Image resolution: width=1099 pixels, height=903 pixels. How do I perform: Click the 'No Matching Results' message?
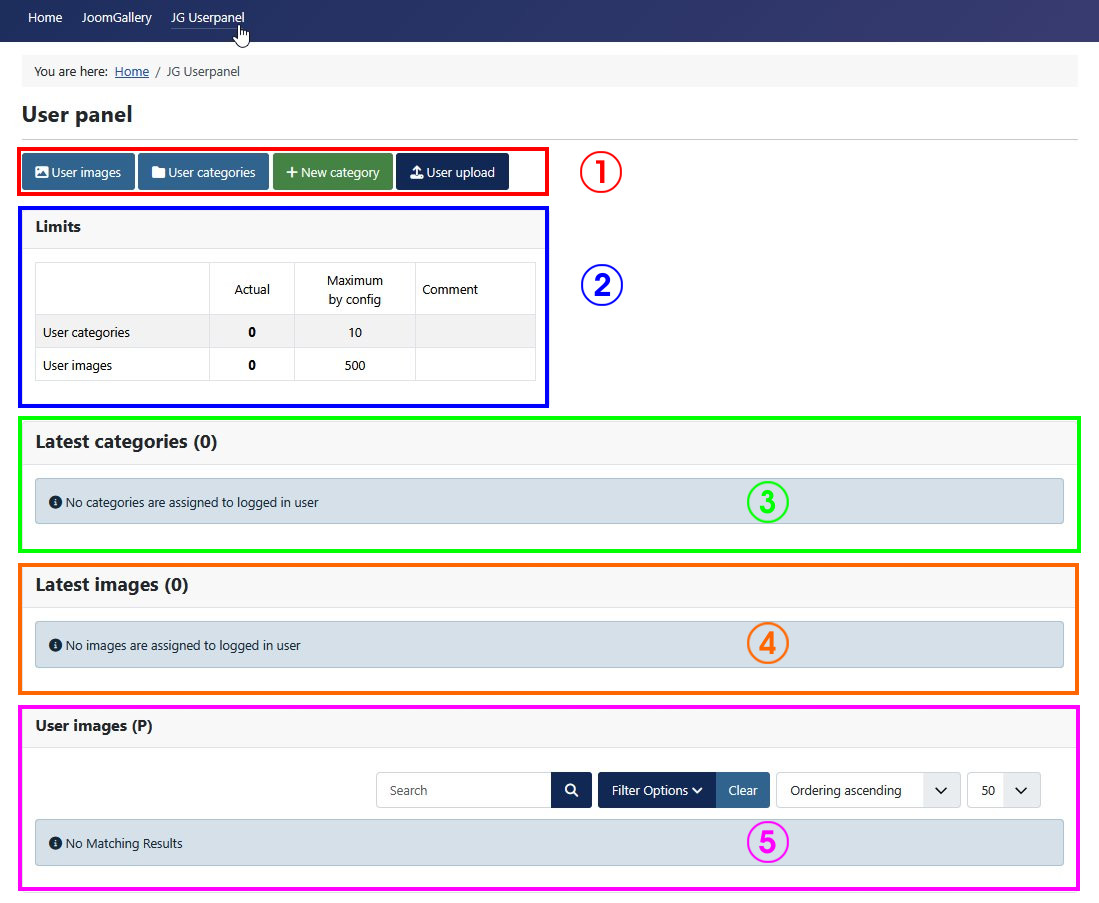tap(124, 843)
